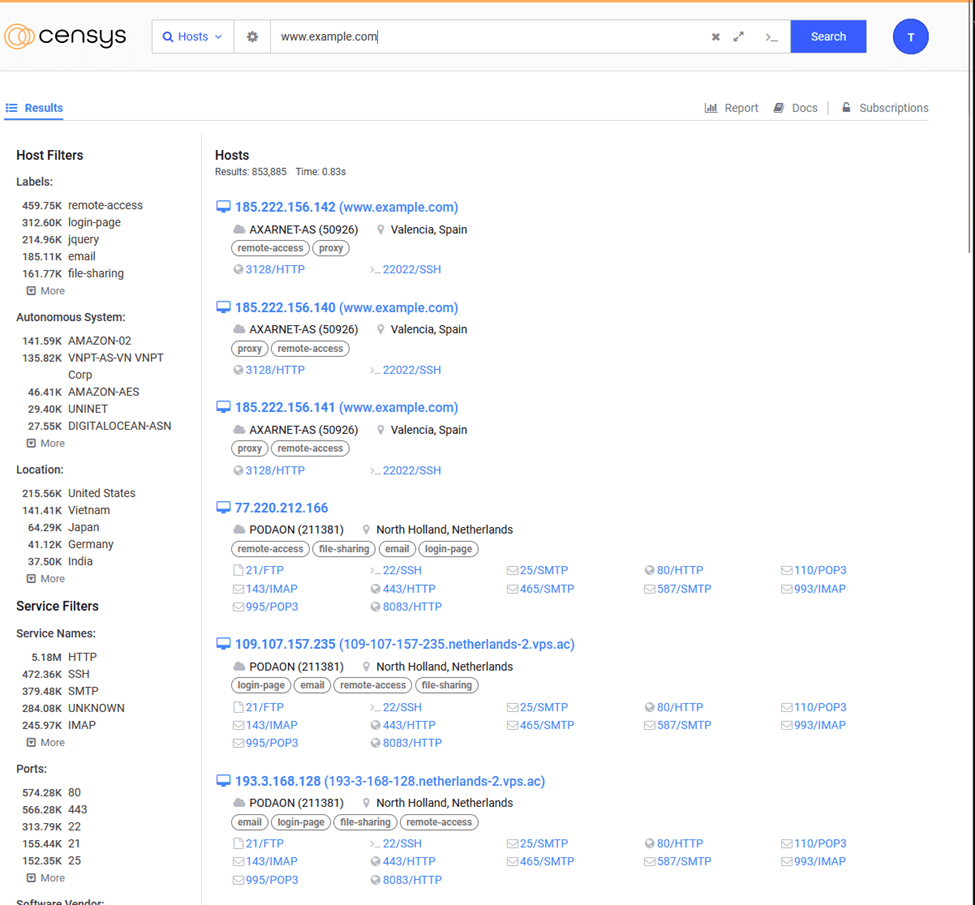Clear the search query with X icon
Viewport: 975px width, 905px height.
click(x=716, y=37)
